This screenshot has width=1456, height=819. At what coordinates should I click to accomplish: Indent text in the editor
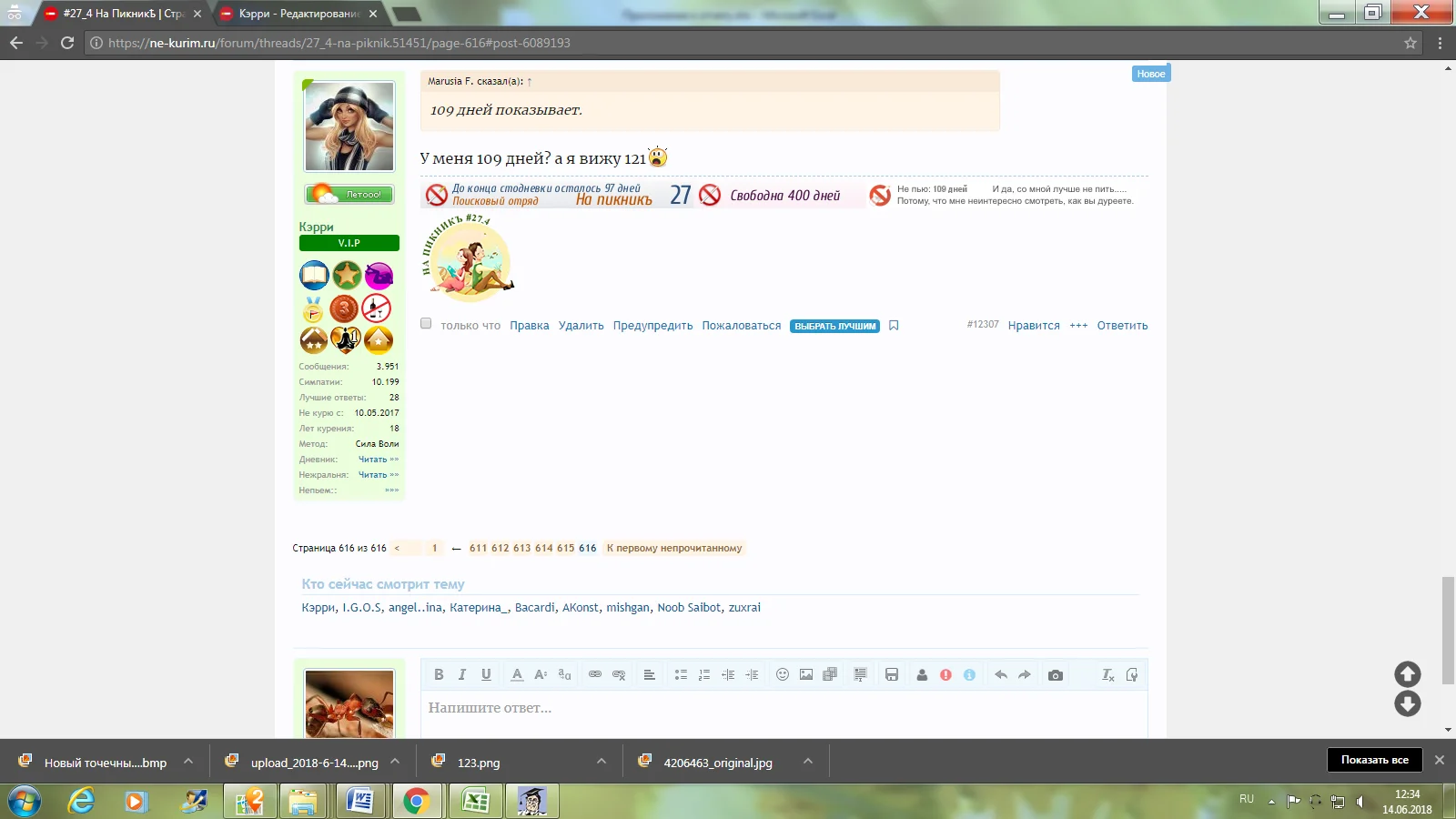(x=752, y=674)
